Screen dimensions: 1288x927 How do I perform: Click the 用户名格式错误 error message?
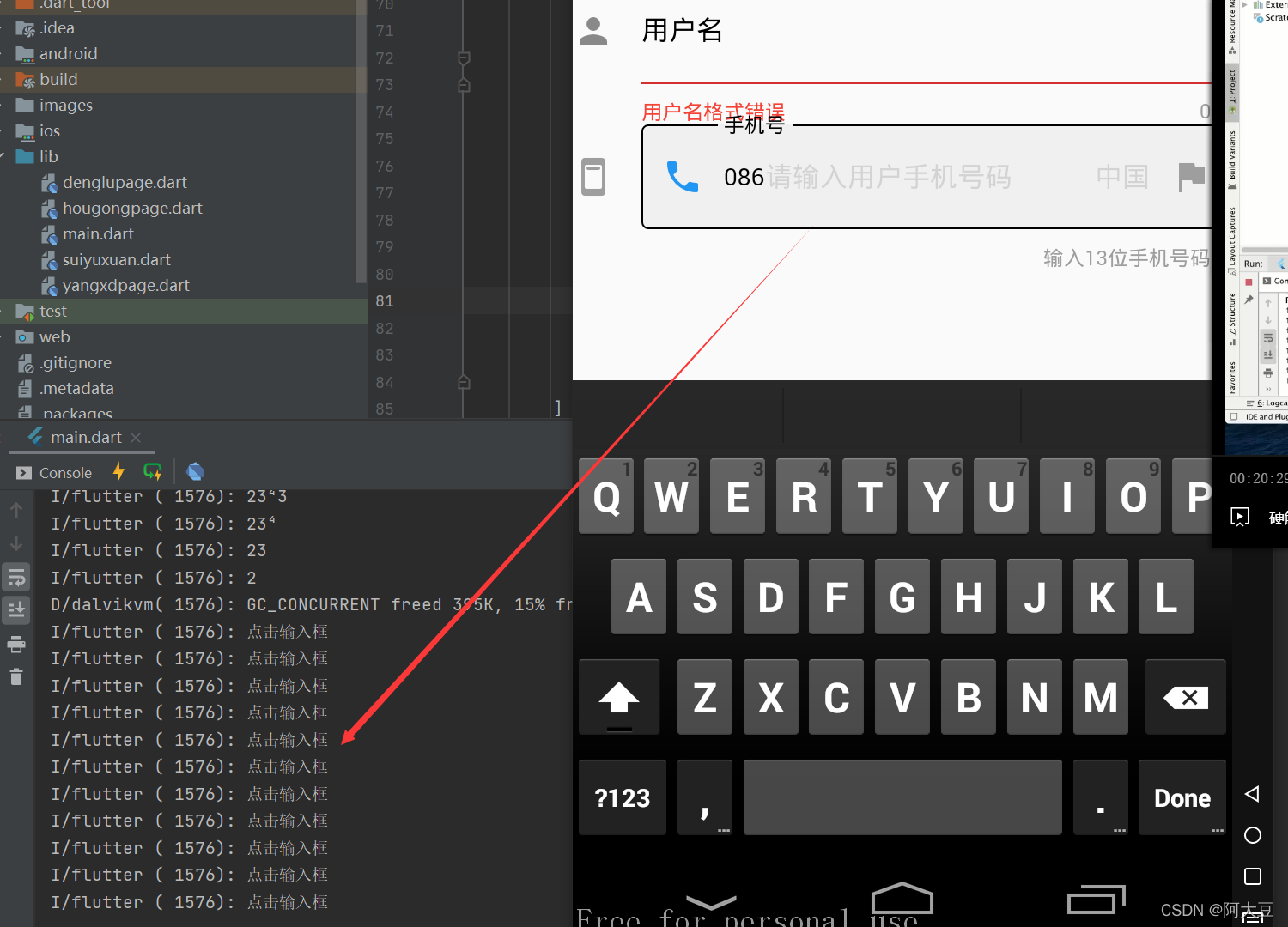tap(714, 112)
